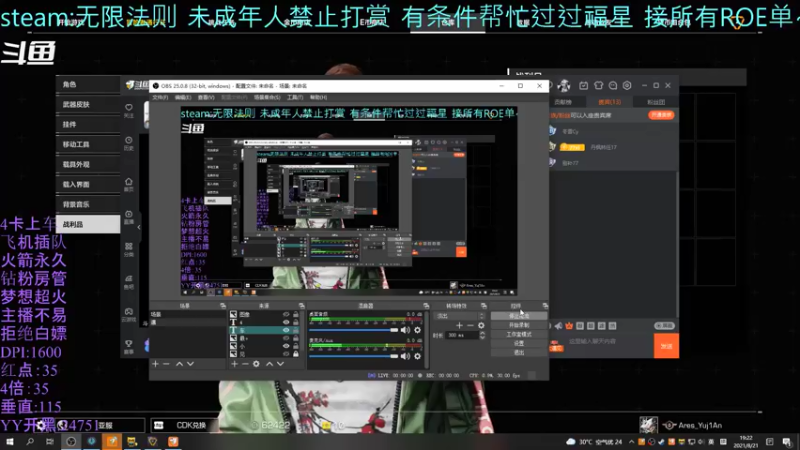The image size is (800, 450).
Task: Pop out the 场景 dock panel
Action: pyautogui.click(x=223, y=306)
